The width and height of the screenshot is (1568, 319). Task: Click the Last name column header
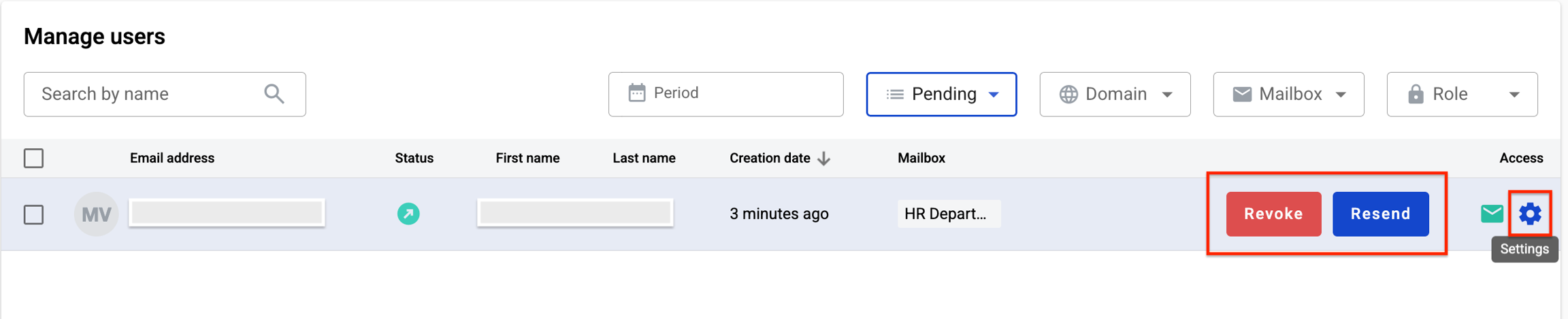[x=644, y=158]
